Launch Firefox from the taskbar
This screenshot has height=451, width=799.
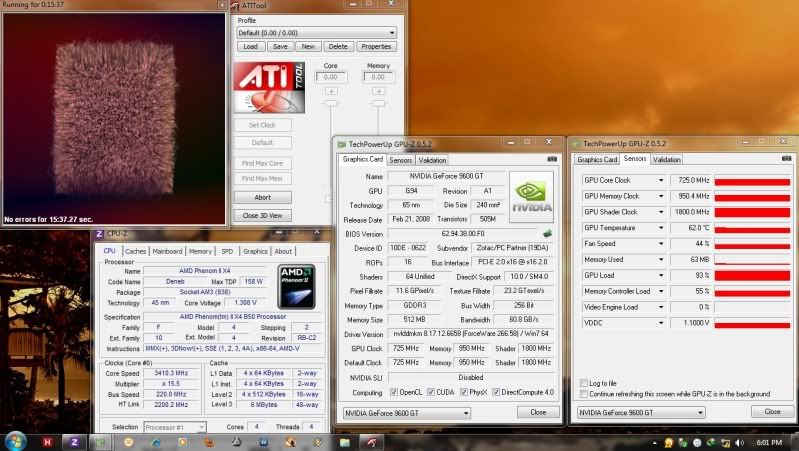click(x=209, y=442)
